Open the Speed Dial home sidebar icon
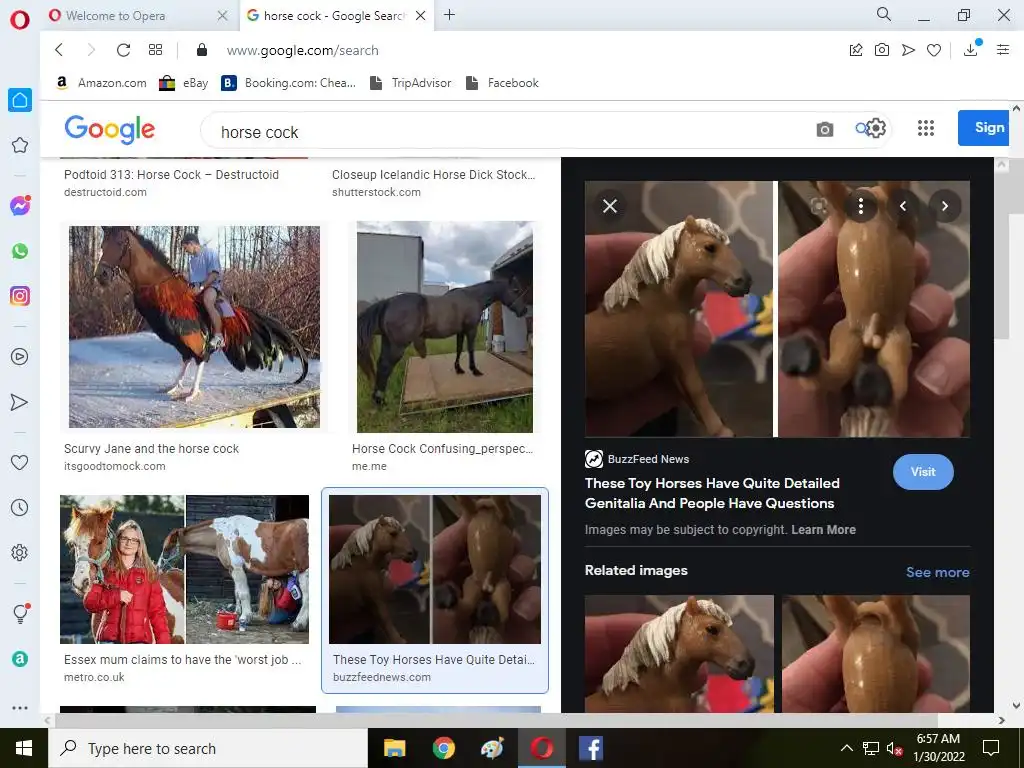The image size is (1024, 768). [x=20, y=100]
